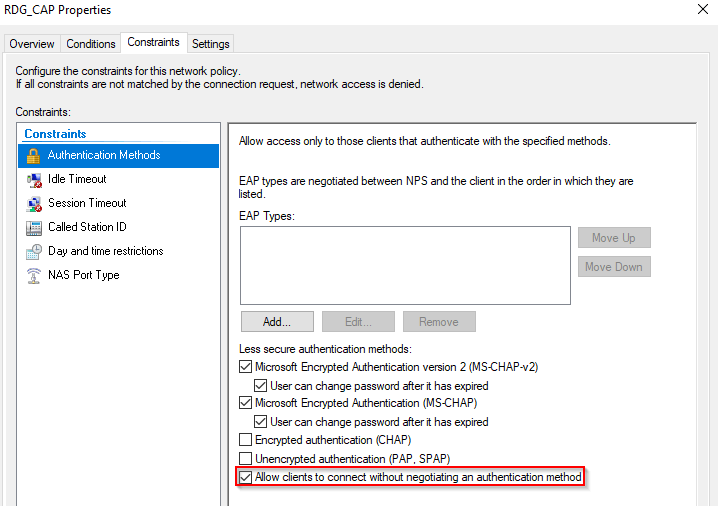The image size is (718, 506).
Task: Click the Idle Timeout icon
Action: coord(33,179)
